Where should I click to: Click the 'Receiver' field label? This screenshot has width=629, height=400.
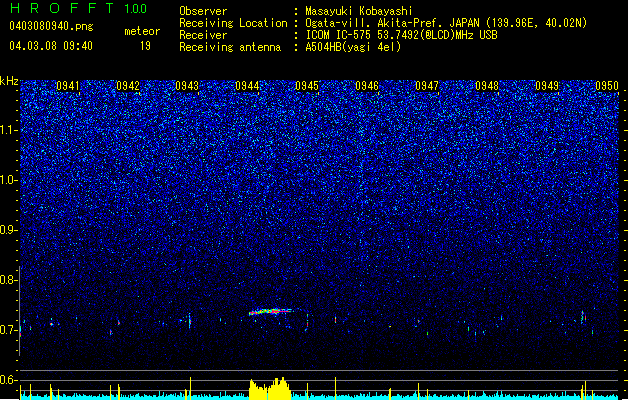pyautogui.click(x=203, y=35)
